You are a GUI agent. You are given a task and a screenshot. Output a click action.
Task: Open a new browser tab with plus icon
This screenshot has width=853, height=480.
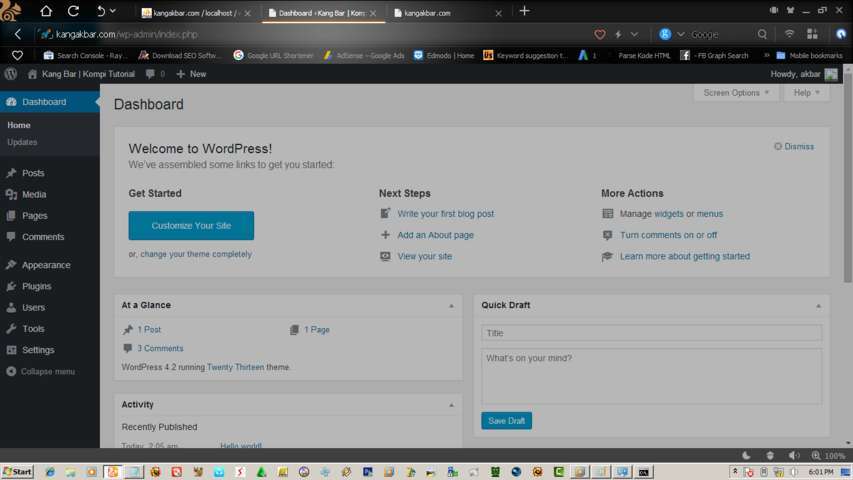pyautogui.click(x=524, y=11)
